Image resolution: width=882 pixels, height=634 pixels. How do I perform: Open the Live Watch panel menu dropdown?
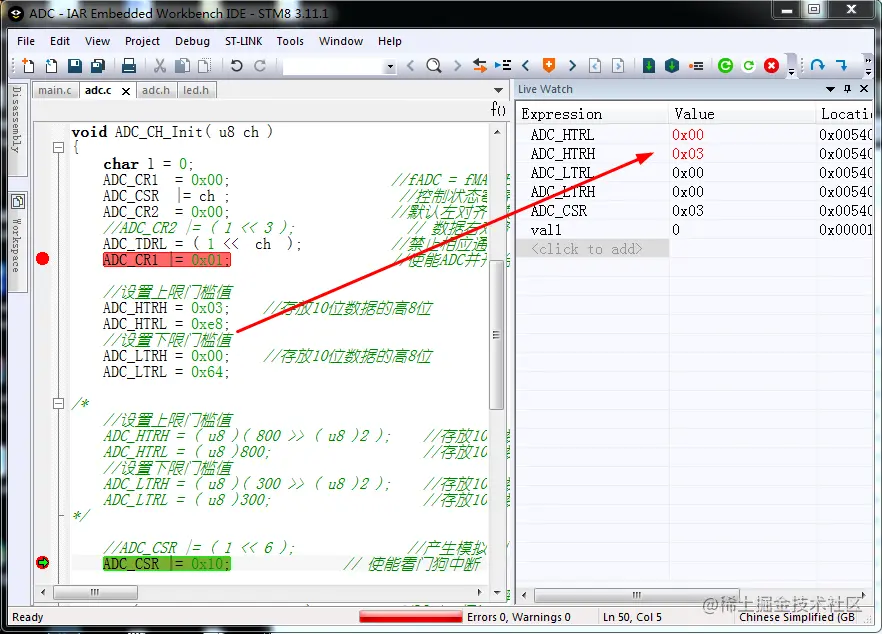[x=830, y=89]
